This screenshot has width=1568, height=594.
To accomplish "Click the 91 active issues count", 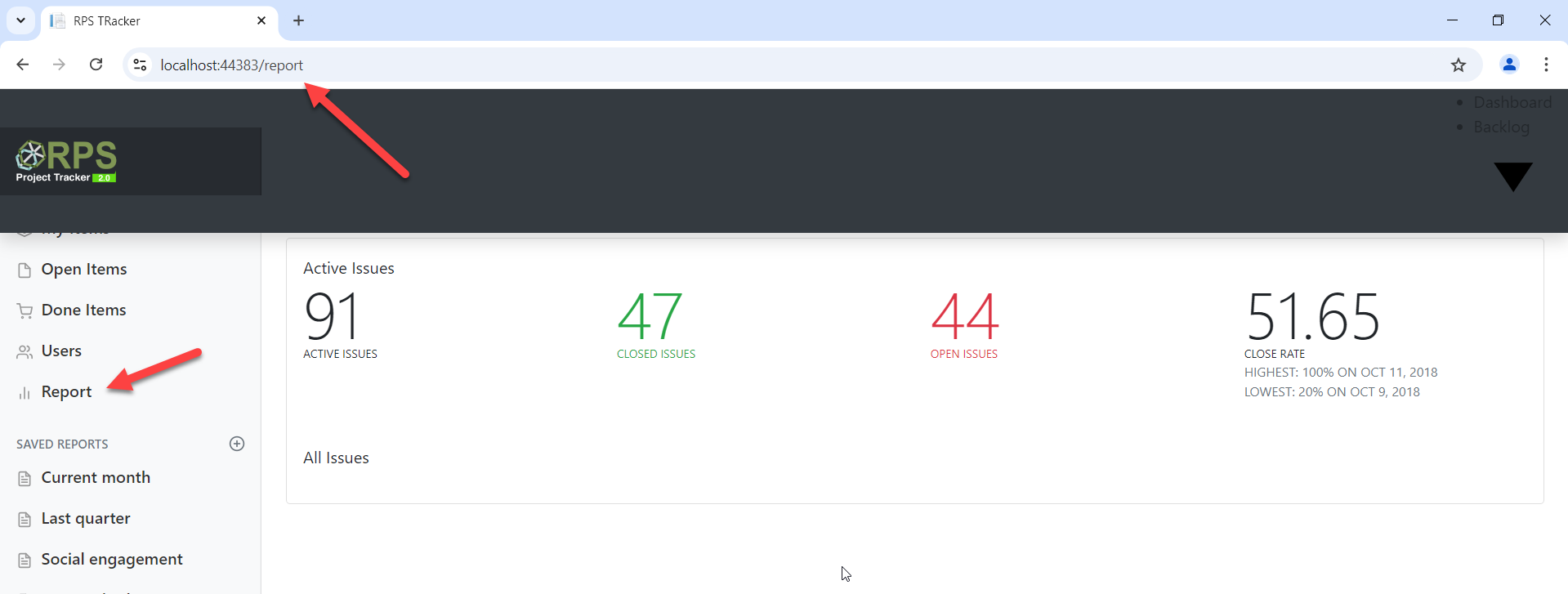I will tap(331, 317).
